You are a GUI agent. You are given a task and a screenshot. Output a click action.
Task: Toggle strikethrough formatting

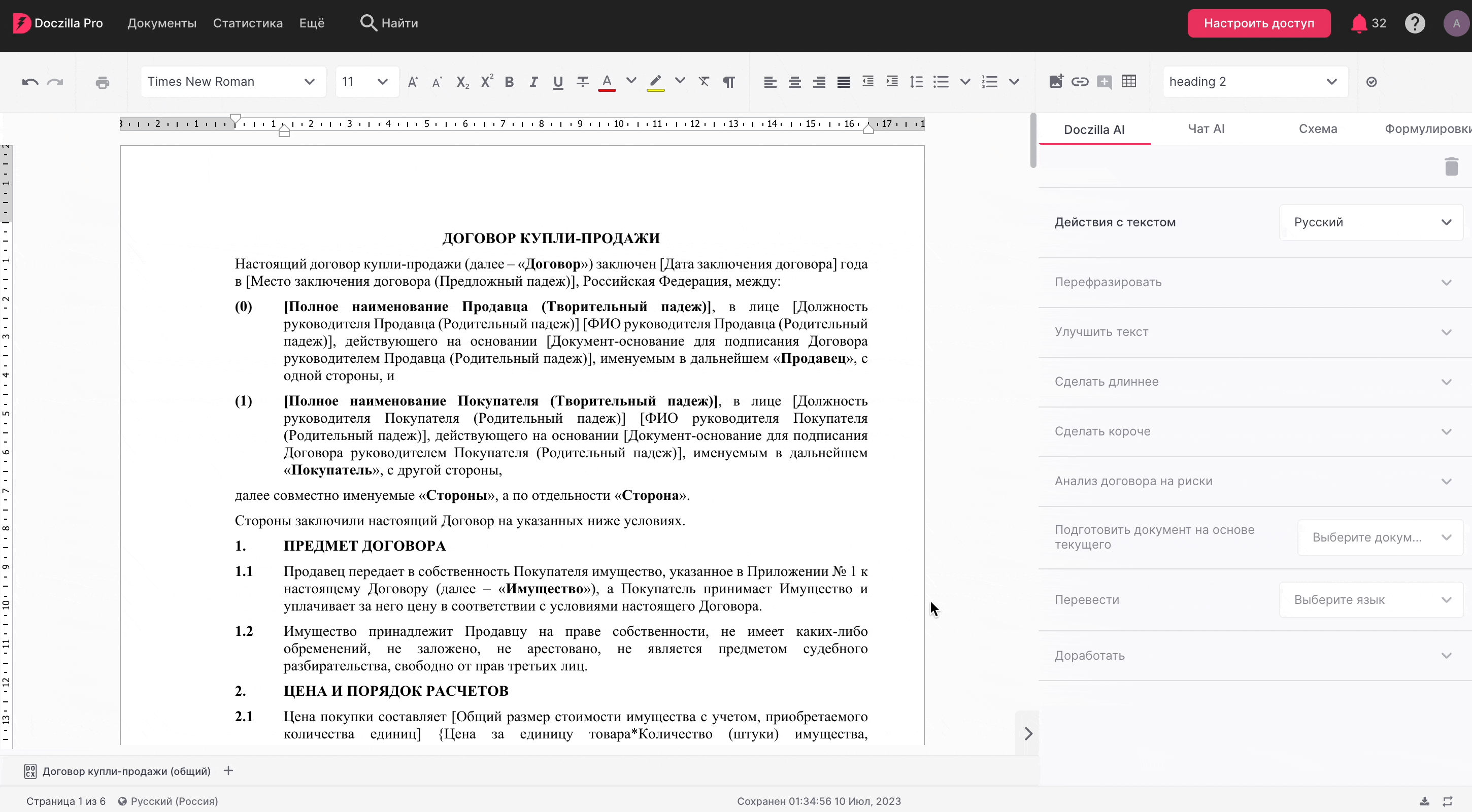[582, 82]
